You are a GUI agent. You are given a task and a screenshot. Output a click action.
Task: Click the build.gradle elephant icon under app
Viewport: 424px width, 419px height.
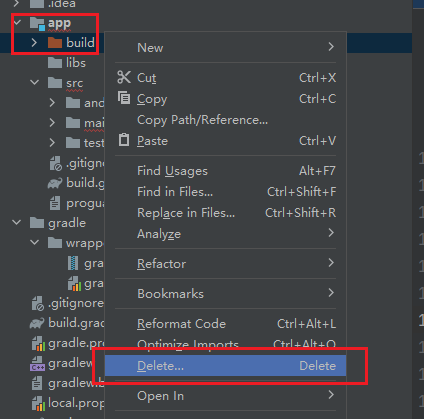[55, 183]
